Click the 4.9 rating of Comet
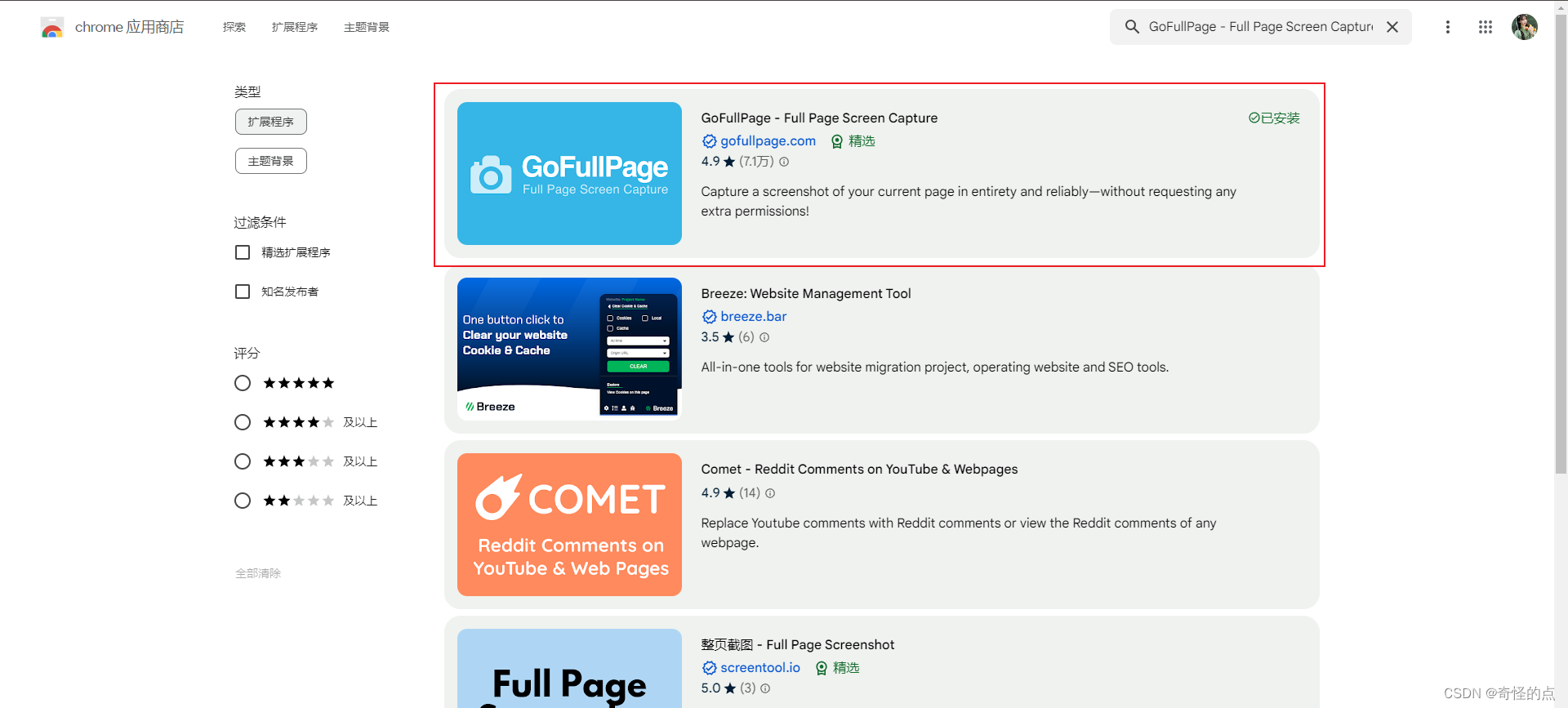 click(710, 493)
